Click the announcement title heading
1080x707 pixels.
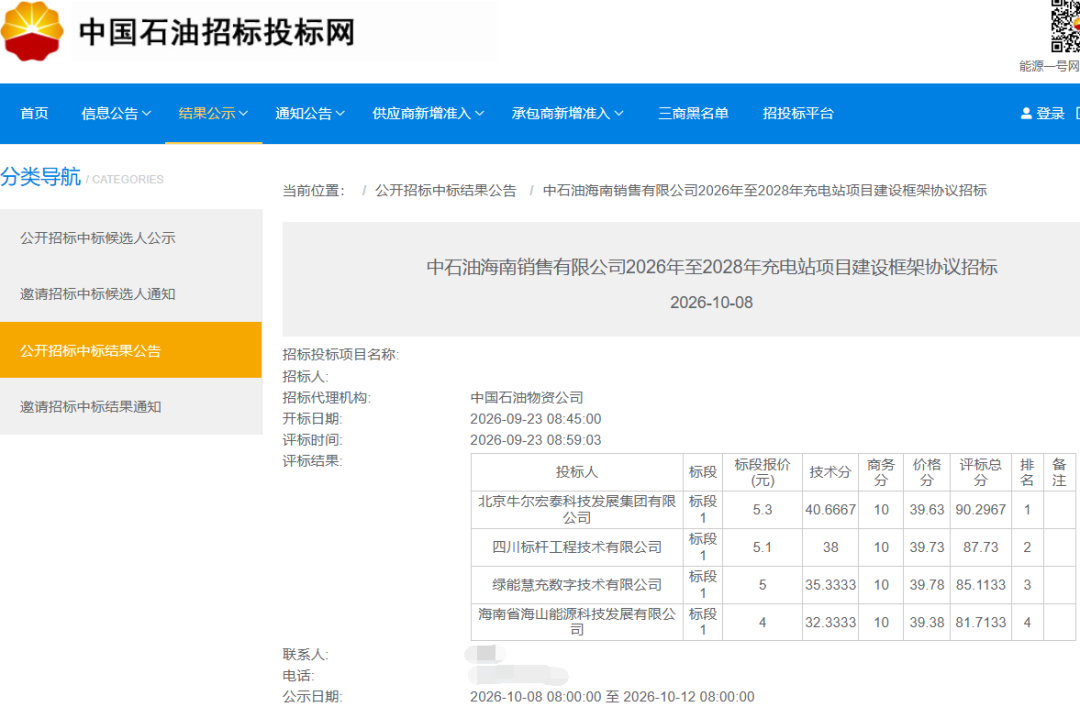click(712, 267)
